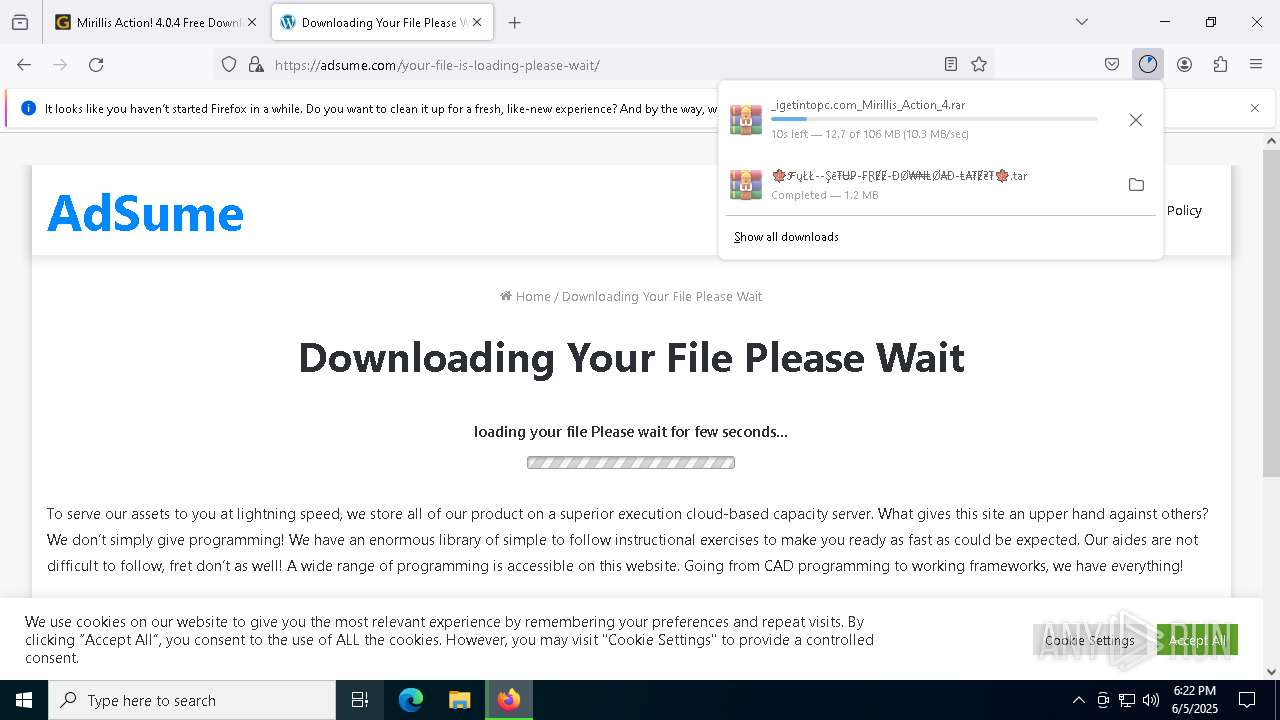Click the taskbar search box
Screen dimensions: 1280x720
[x=192, y=700]
